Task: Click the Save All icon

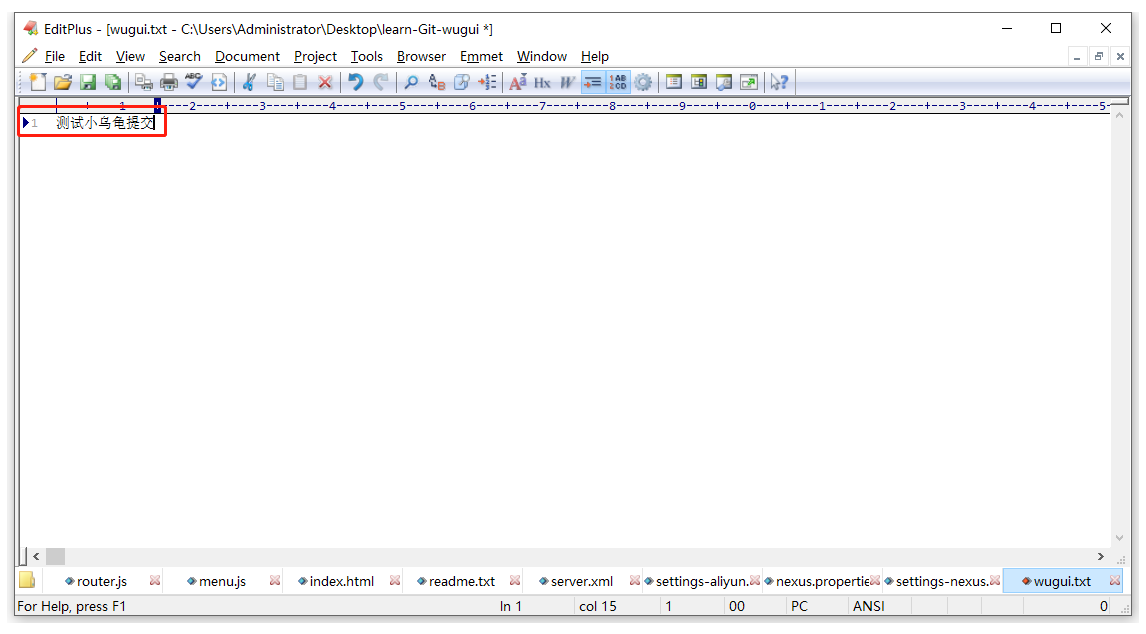Action: tap(113, 82)
